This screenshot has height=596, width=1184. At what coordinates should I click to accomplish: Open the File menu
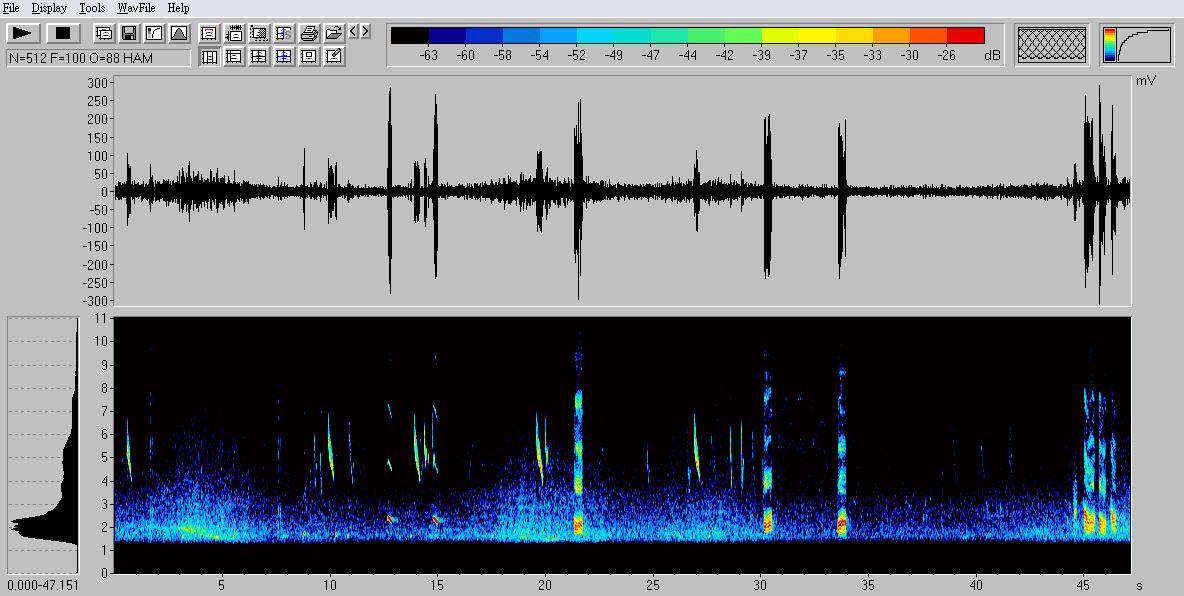coord(11,8)
